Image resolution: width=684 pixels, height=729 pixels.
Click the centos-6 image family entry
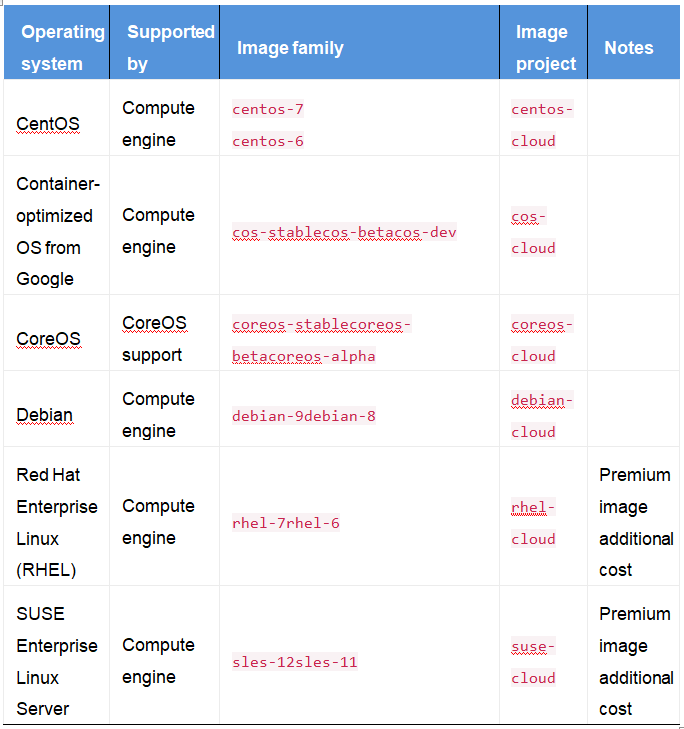pos(268,141)
